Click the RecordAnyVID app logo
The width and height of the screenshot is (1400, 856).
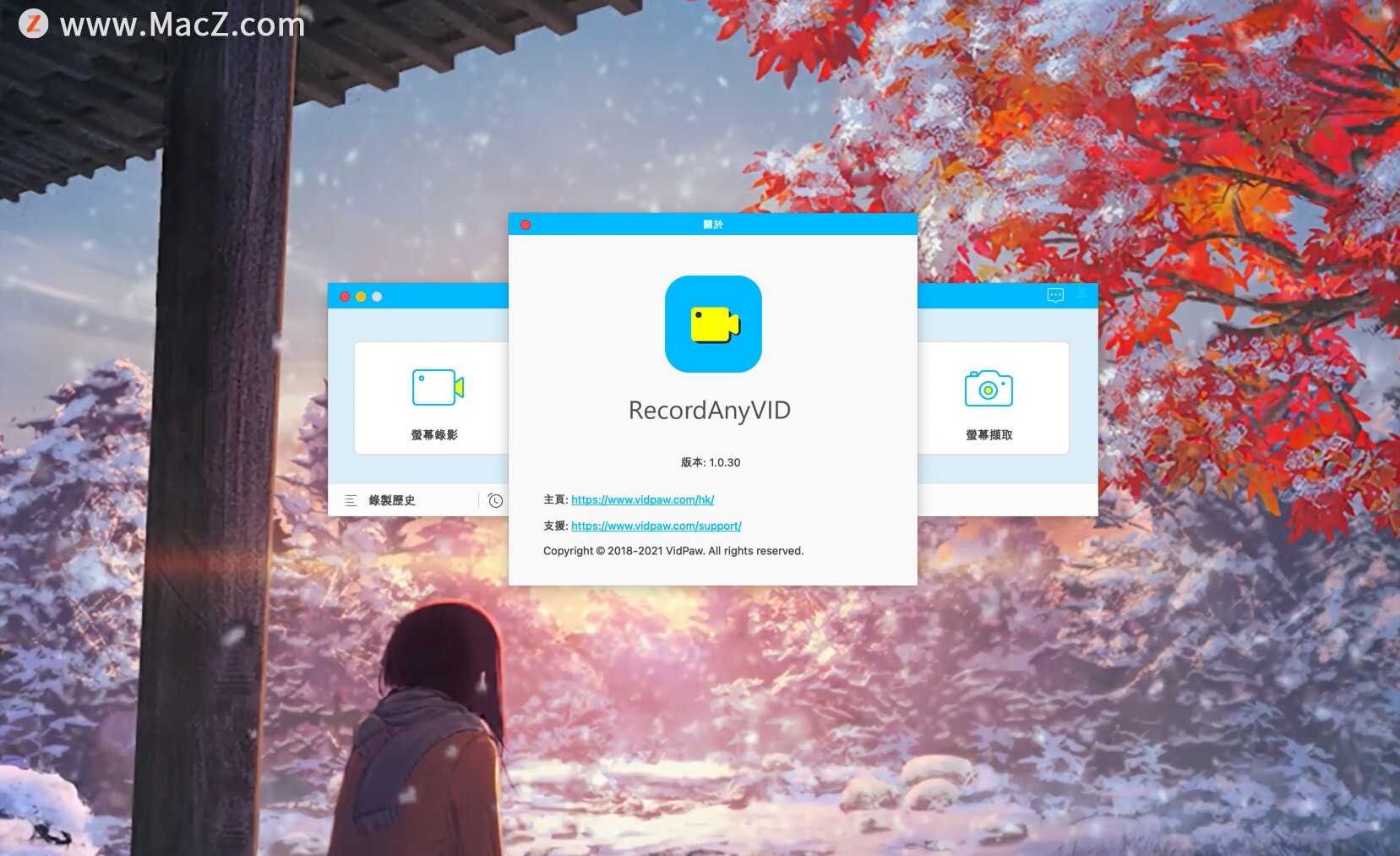[x=713, y=324]
